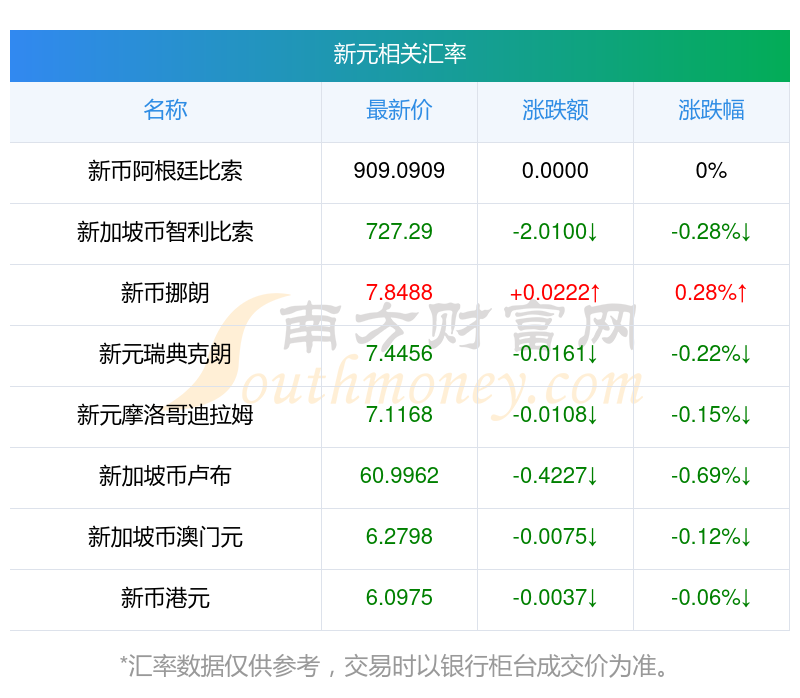
Task: Click the 新加坡币智利比索 row name
Action: tap(165, 232)
